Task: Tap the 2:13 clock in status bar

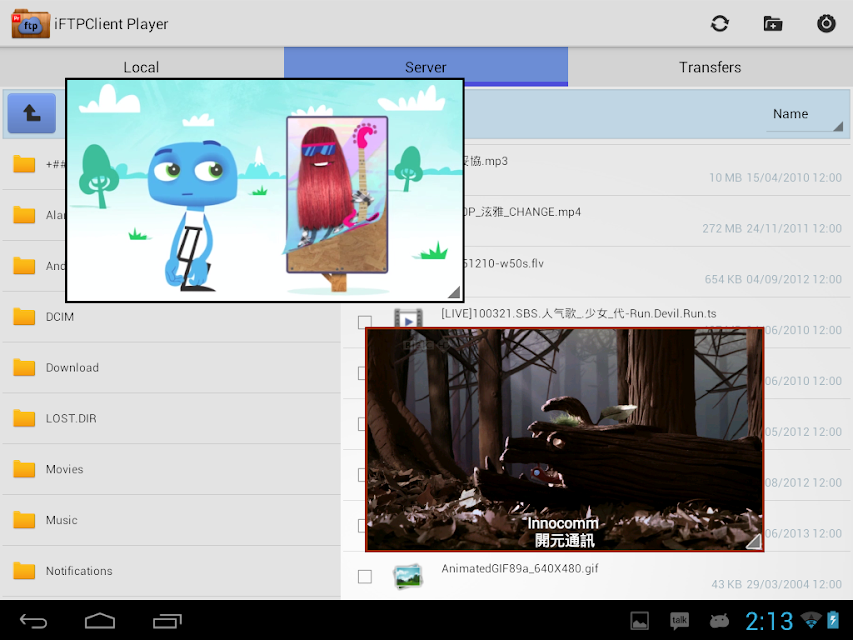Action: pos(769,621)
